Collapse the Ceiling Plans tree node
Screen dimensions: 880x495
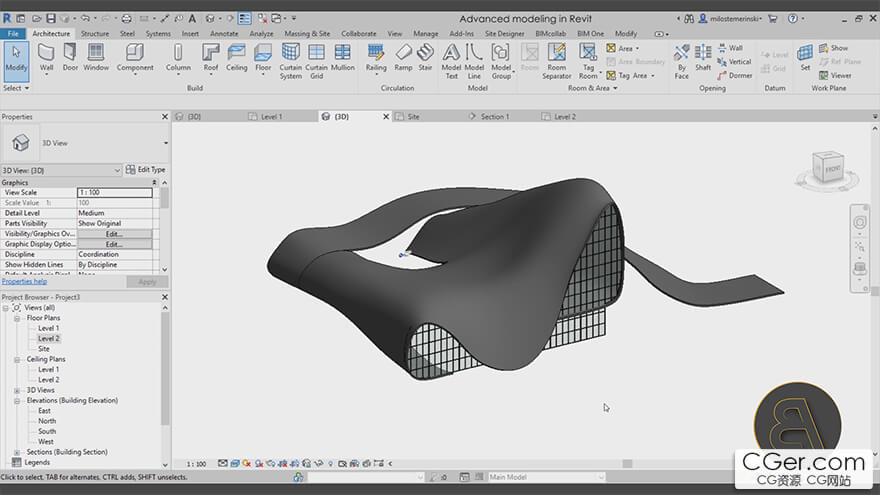tap(17, 359)
